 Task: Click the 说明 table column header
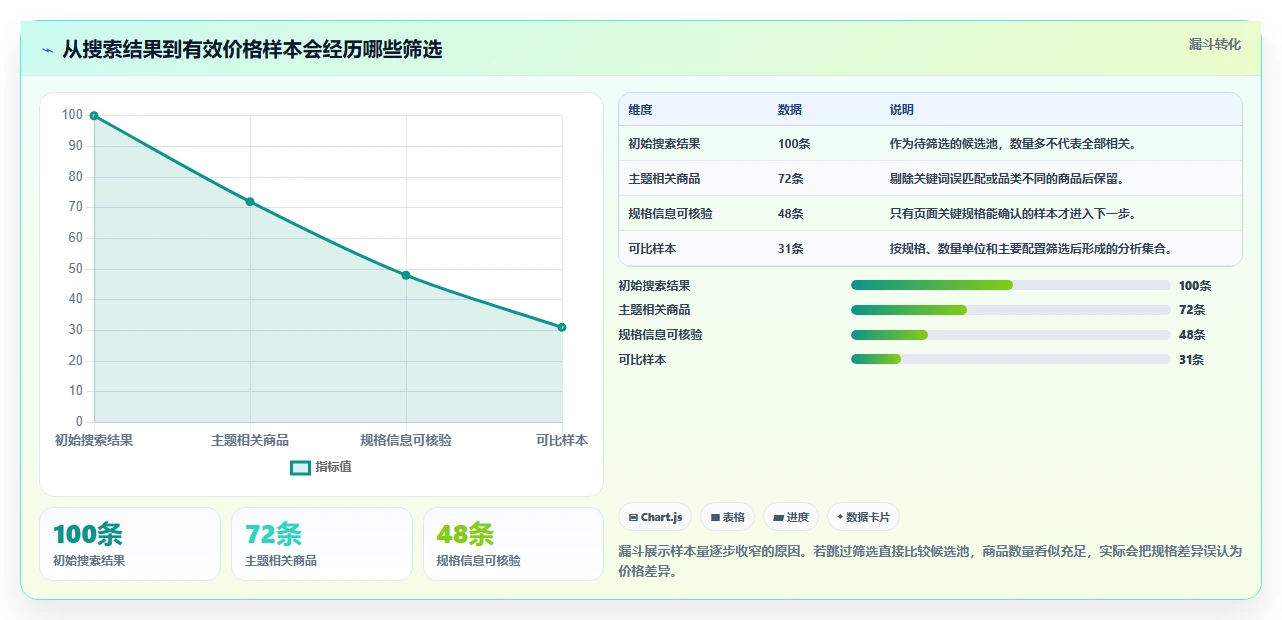tap(902, 110)
